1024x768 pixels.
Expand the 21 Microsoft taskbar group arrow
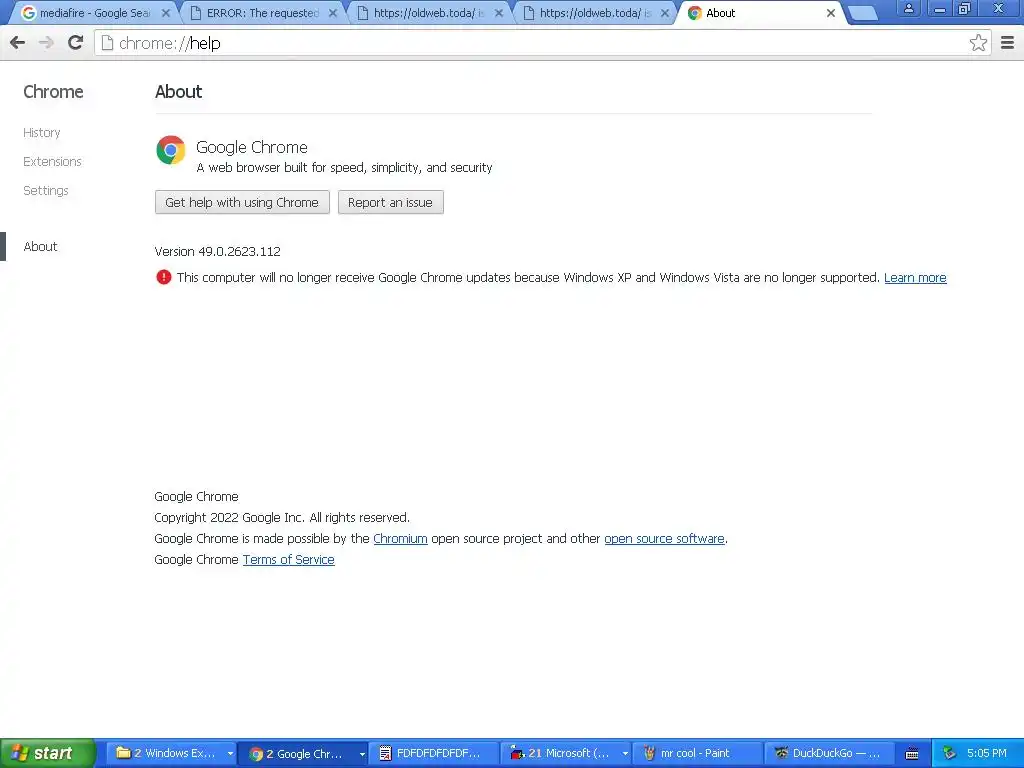click(x=625, y=754)
